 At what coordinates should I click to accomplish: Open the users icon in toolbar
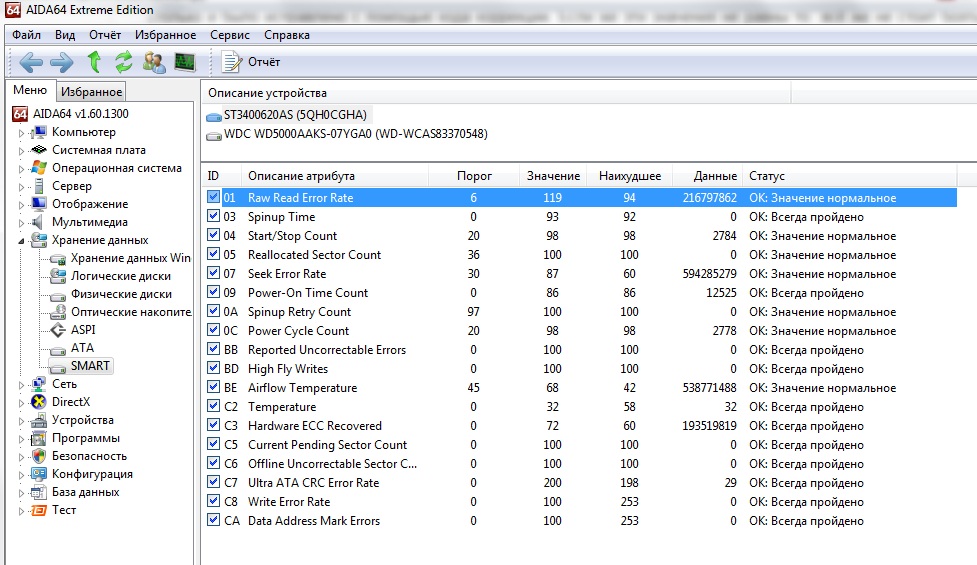click(154, 62)
